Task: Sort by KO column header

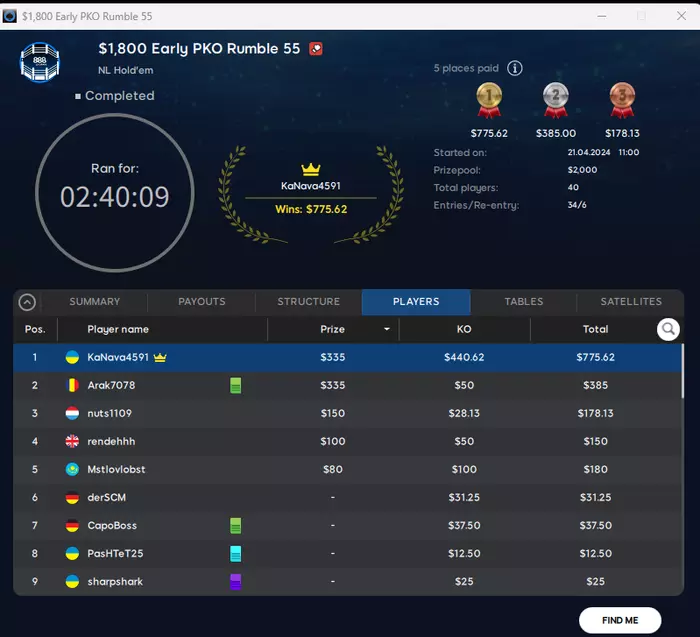Action: (x=464, y=329)
